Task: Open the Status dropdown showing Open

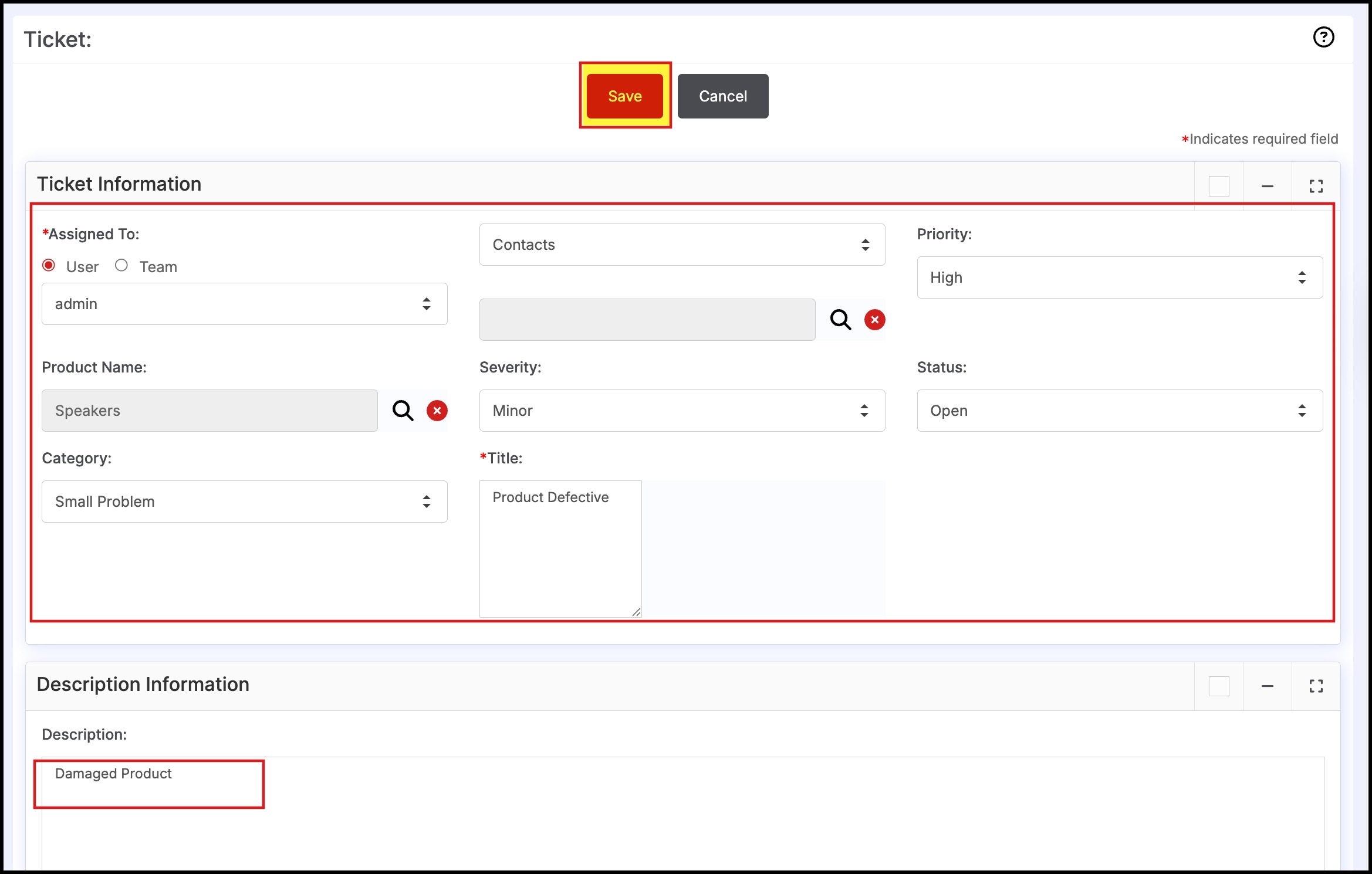Action: 1120,411
